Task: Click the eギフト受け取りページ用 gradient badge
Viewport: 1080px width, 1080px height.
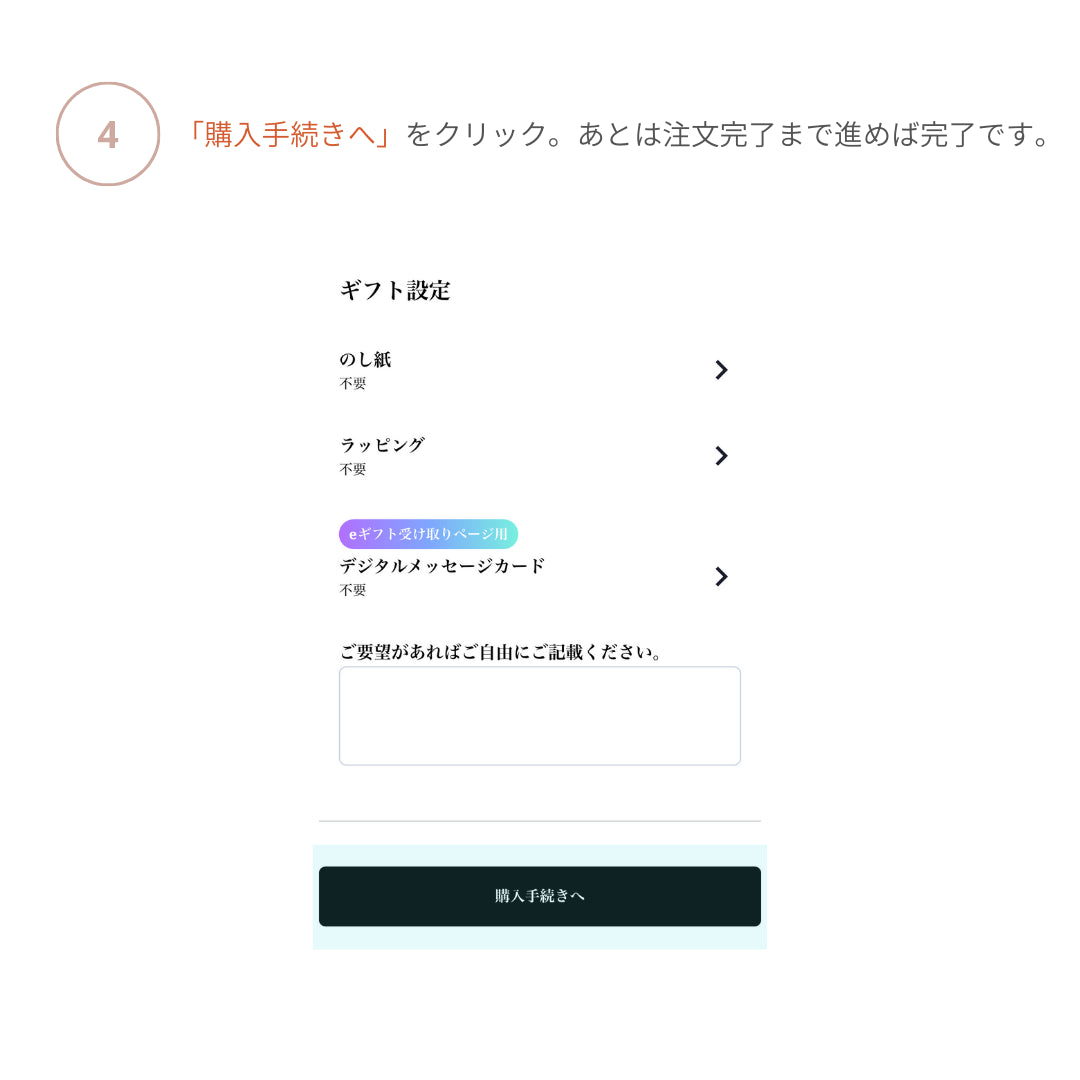Action: click(428, 534)
